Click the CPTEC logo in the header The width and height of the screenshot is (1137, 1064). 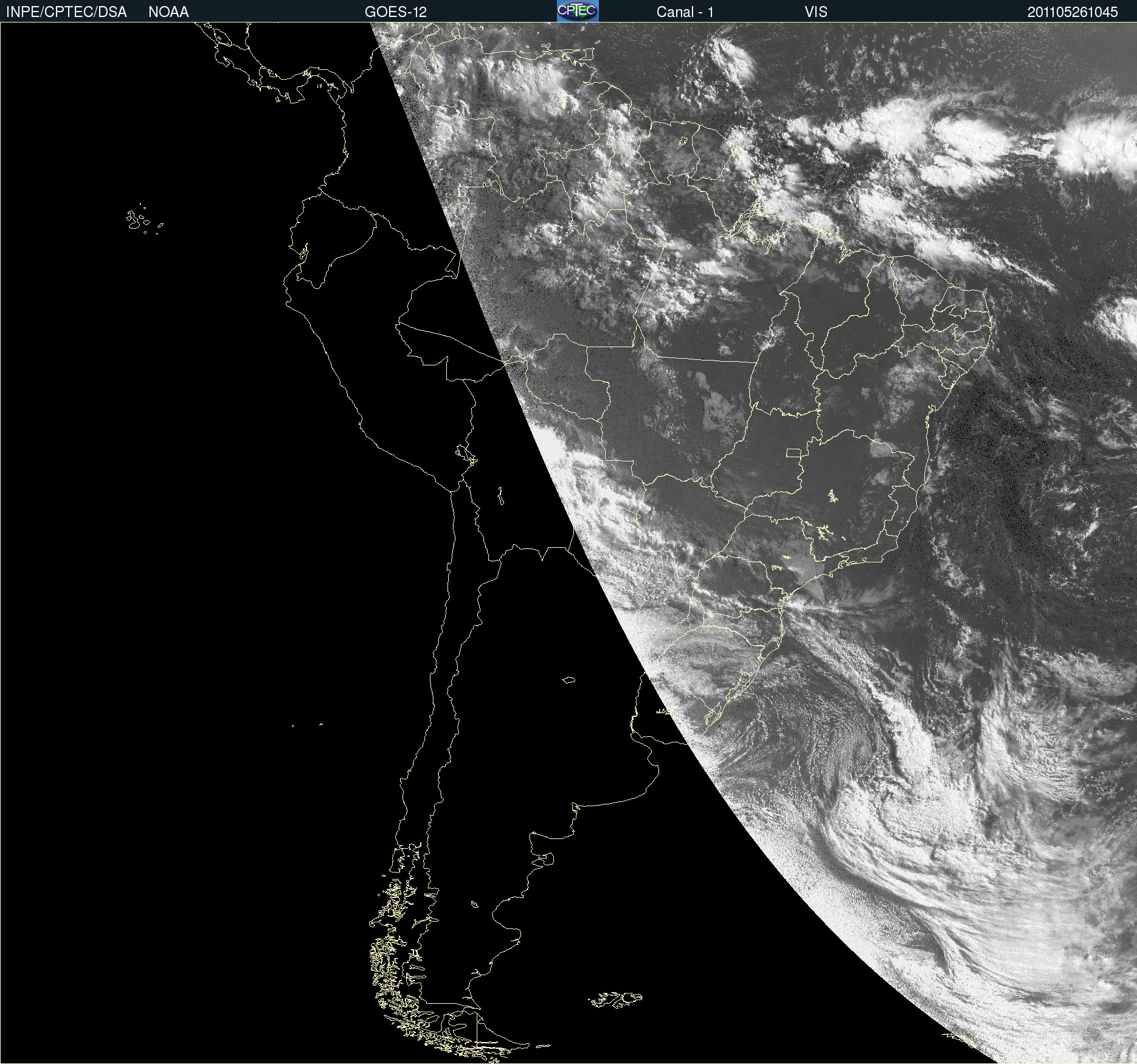tap(578, 11)
